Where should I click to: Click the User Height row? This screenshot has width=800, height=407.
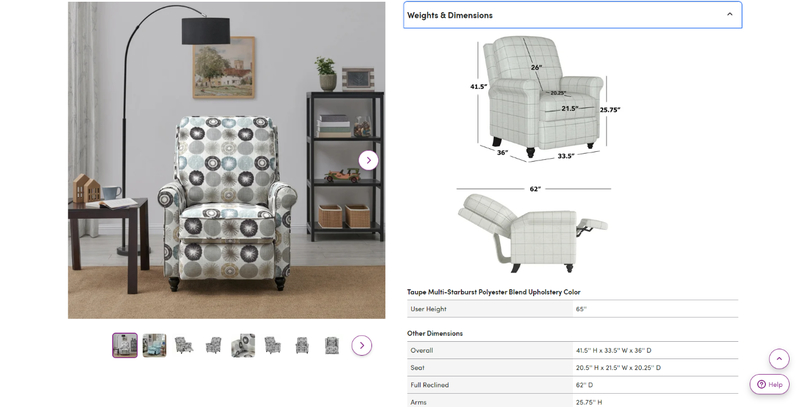(572, 309)
